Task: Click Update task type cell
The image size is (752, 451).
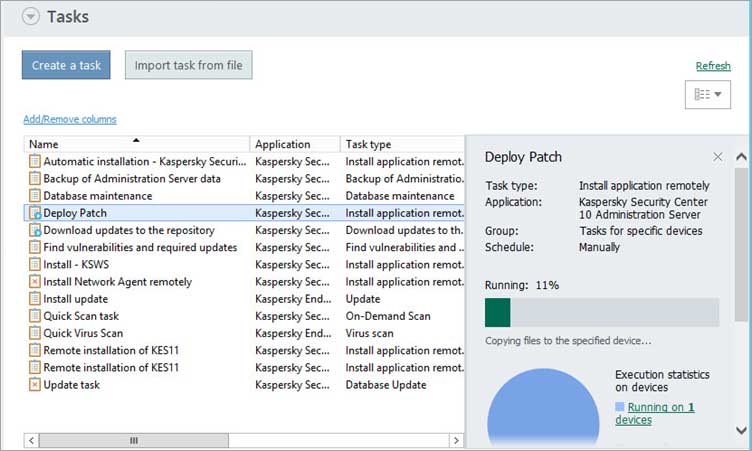Action: pos(363,299)
